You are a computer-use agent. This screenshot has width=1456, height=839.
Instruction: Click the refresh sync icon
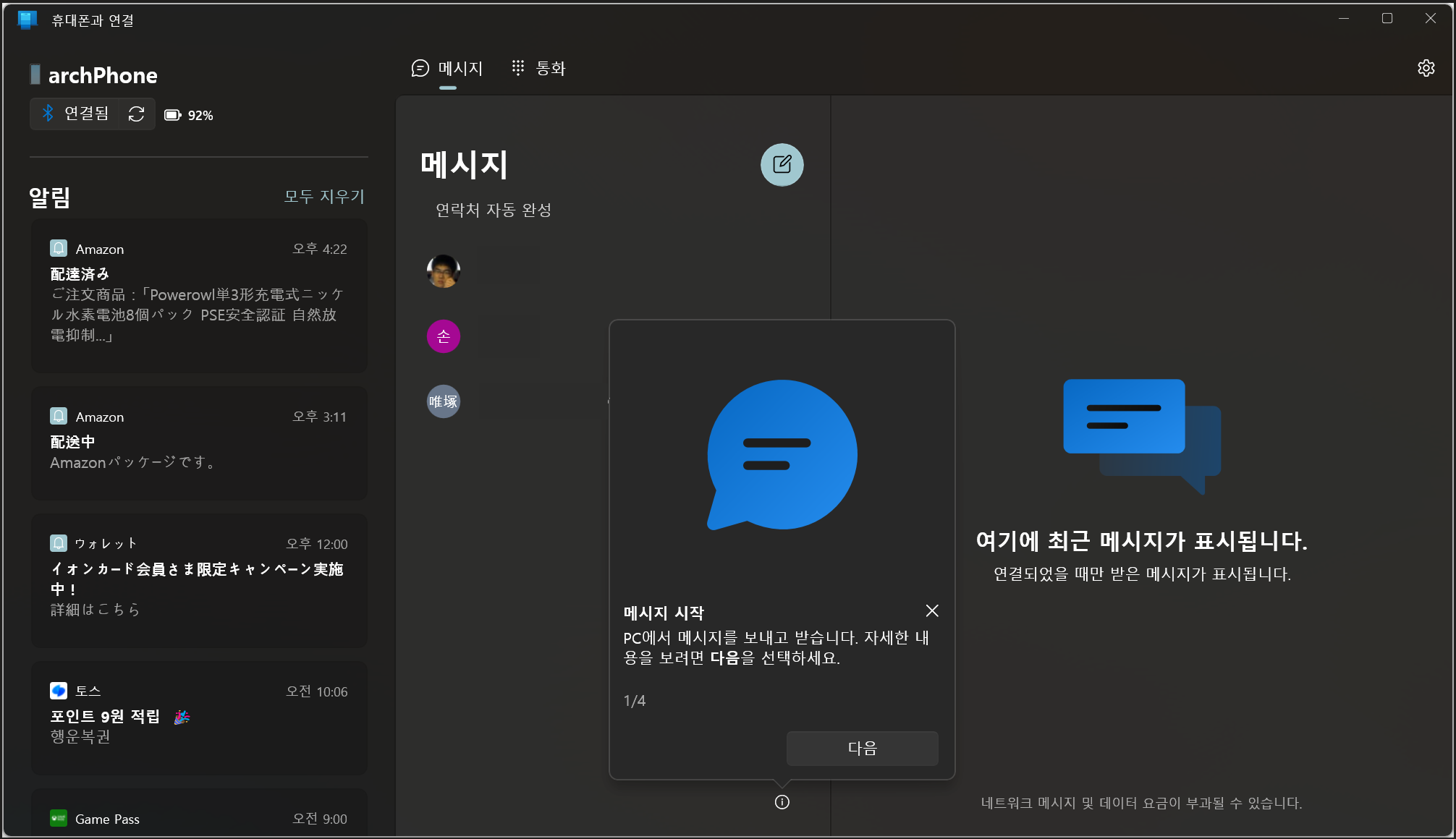(137, 114)
